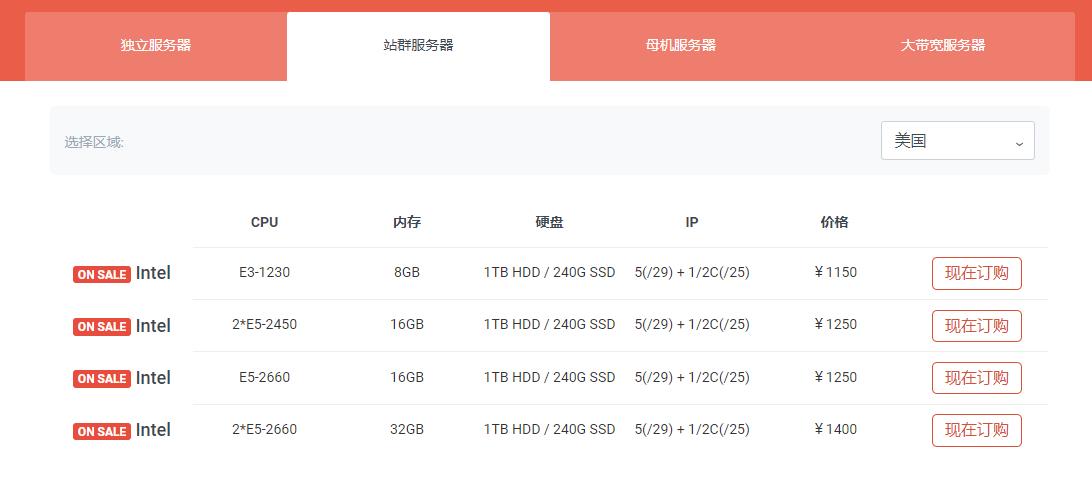The height and width of the screenshot is (479, 1092).
Task: Click ON SALE badge in E5-2660 16GB row
Action: coord(102,379)
